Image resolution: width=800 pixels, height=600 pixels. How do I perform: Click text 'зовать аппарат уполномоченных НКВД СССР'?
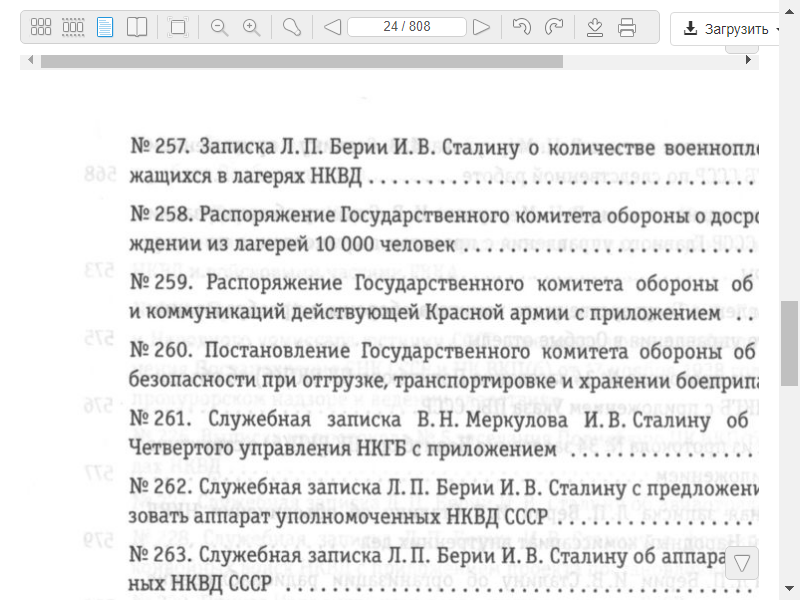(x=338, y=517)
